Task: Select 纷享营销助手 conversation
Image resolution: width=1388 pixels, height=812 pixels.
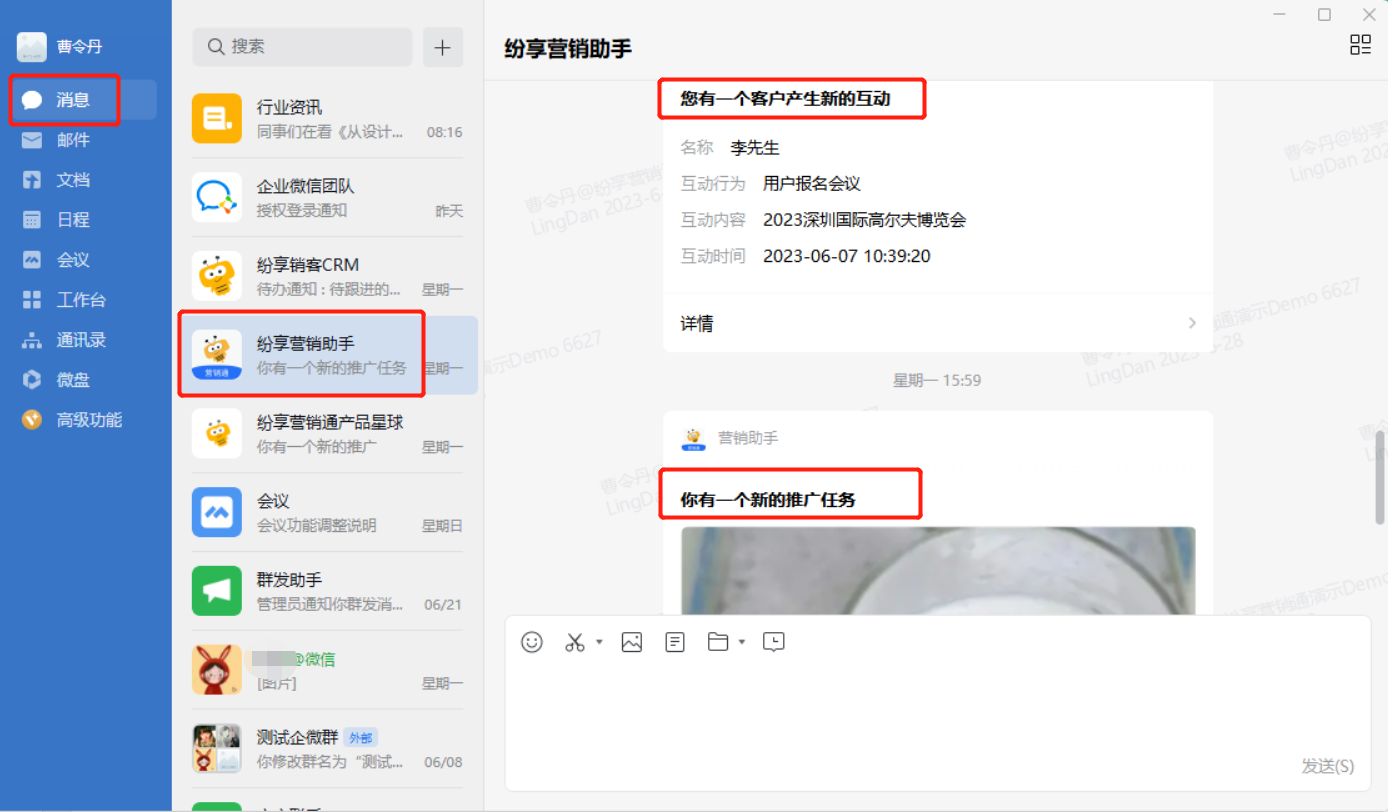Action: point(328,355)
